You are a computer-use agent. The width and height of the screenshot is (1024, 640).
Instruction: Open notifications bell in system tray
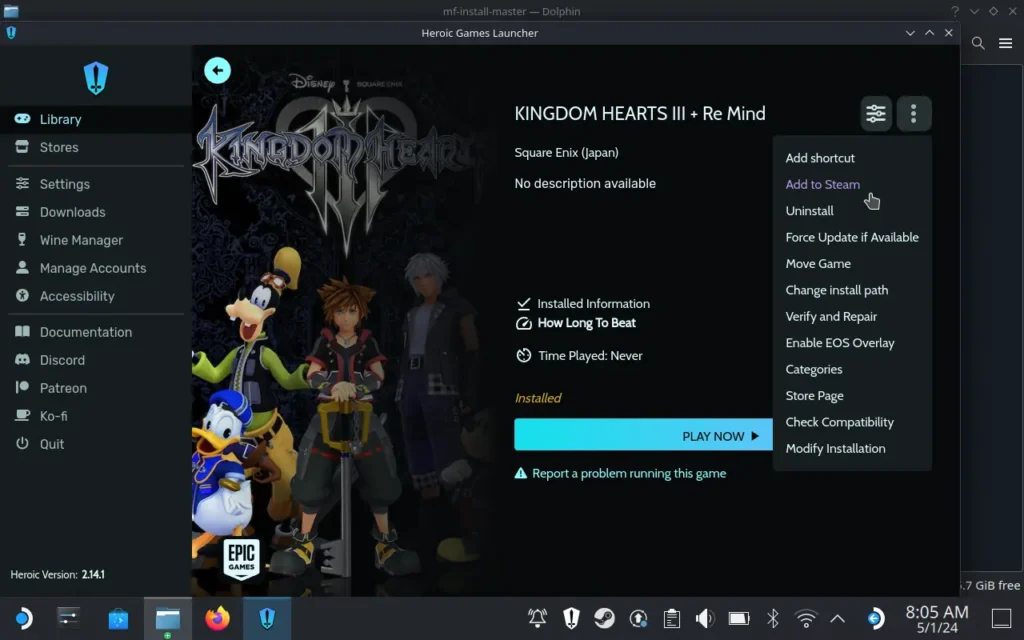click(537, 618)
